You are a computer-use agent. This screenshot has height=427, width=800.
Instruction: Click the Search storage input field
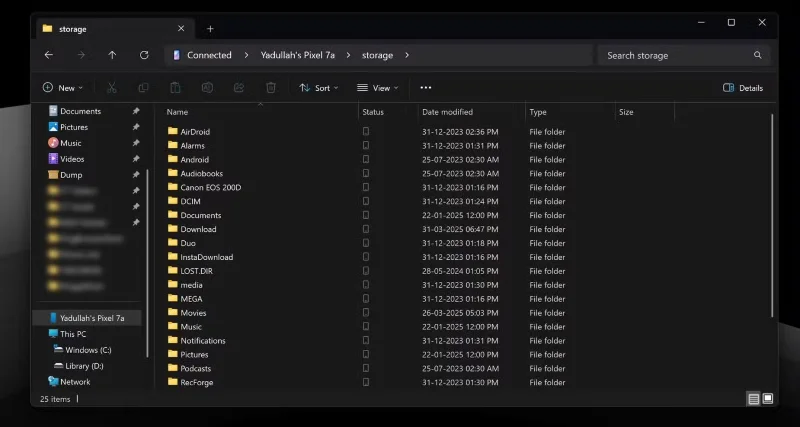click(x=675, y=55)
